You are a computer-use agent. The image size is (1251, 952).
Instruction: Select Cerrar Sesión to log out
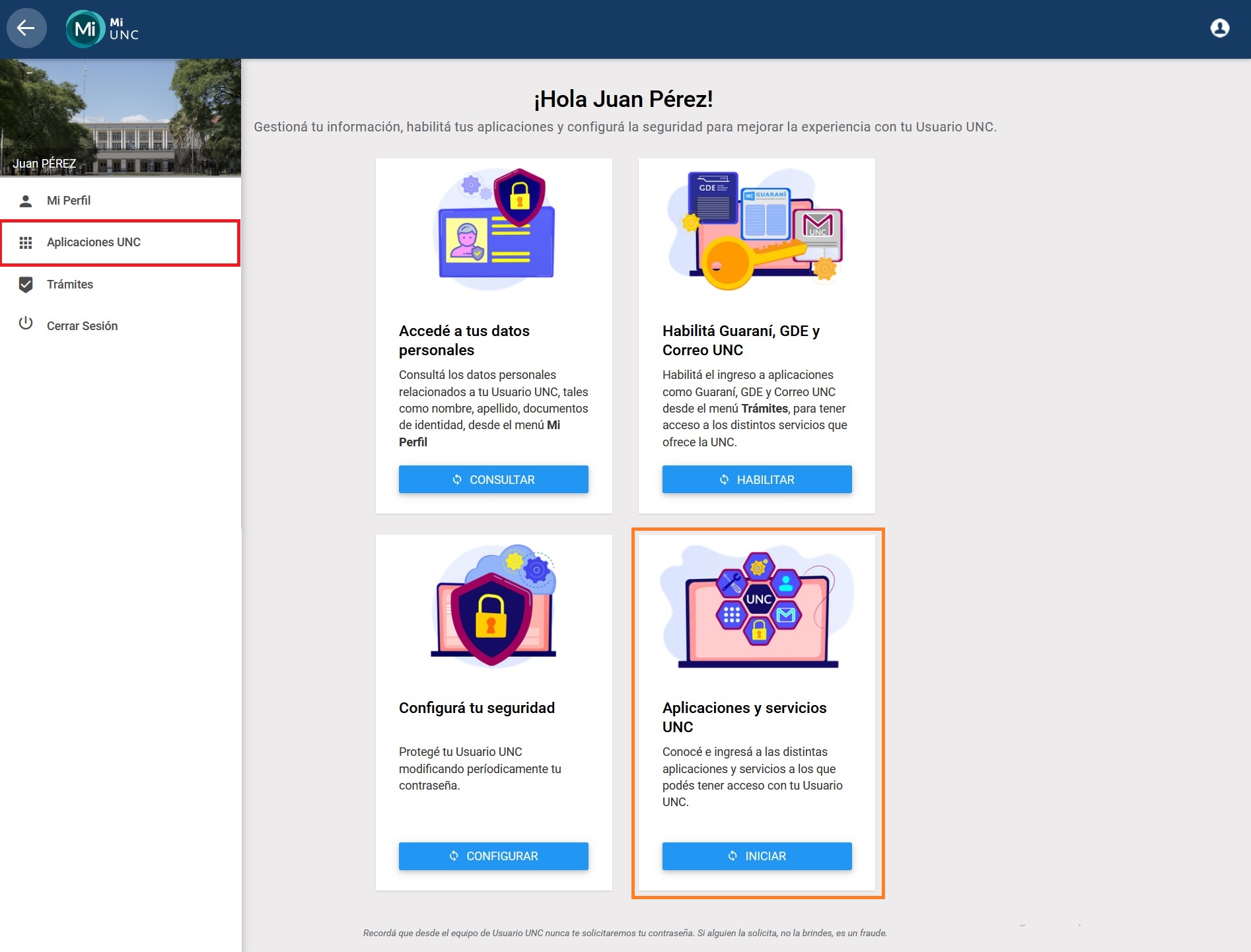(120, 326)
